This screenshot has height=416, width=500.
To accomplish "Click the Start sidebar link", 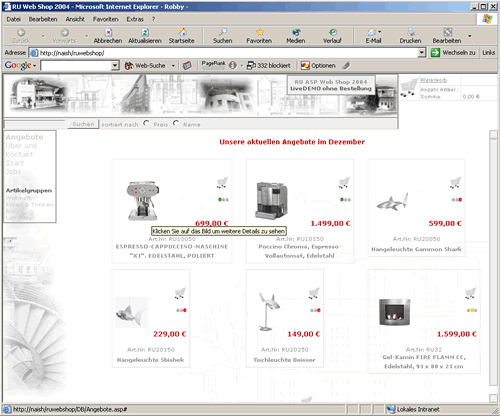I will click(x=15, y=163).
